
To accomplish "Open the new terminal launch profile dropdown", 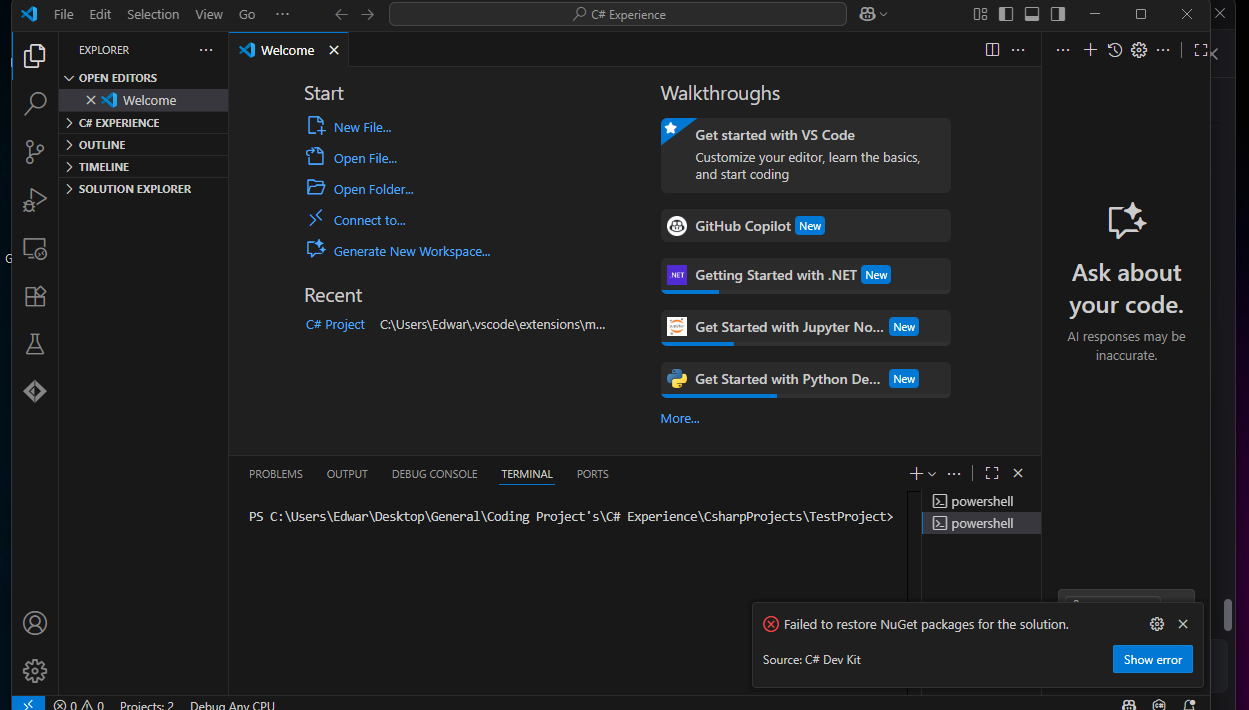I will pos(932,474).
